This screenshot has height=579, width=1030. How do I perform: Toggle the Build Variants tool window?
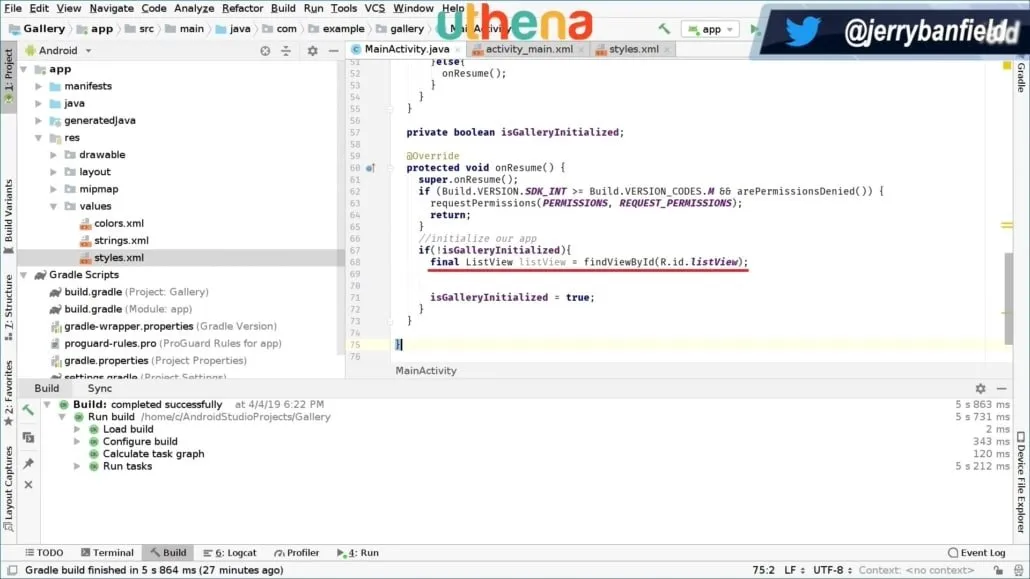tap(9, 217)
